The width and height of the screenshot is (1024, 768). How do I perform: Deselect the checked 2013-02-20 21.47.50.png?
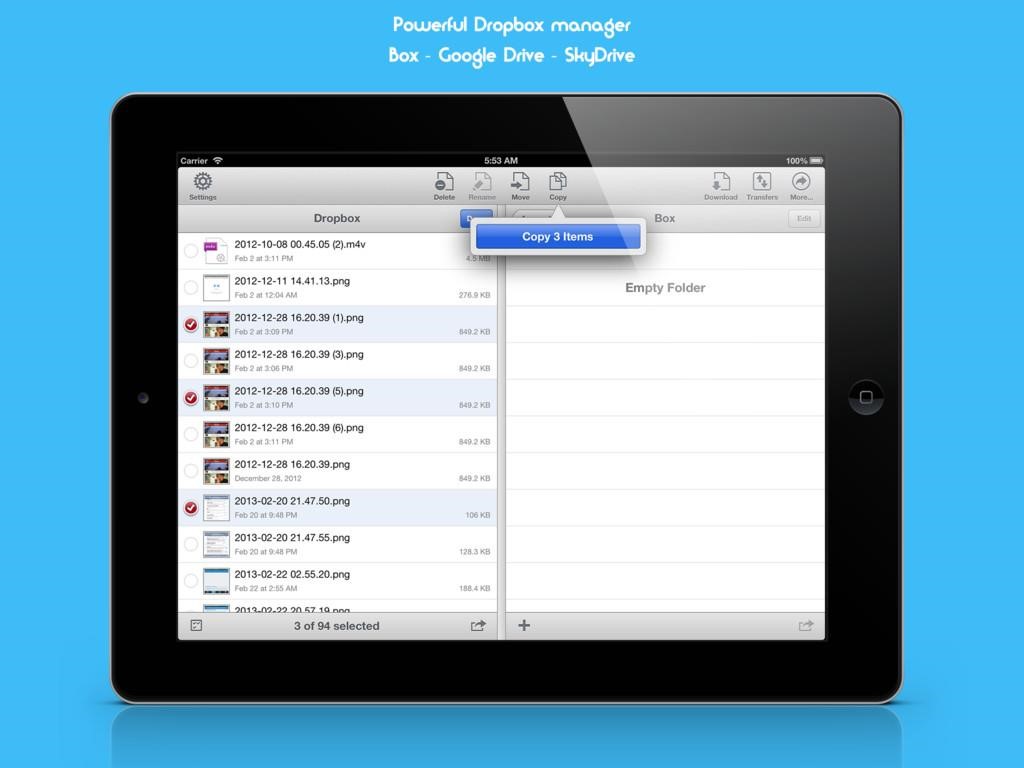(x=191, y=508)
